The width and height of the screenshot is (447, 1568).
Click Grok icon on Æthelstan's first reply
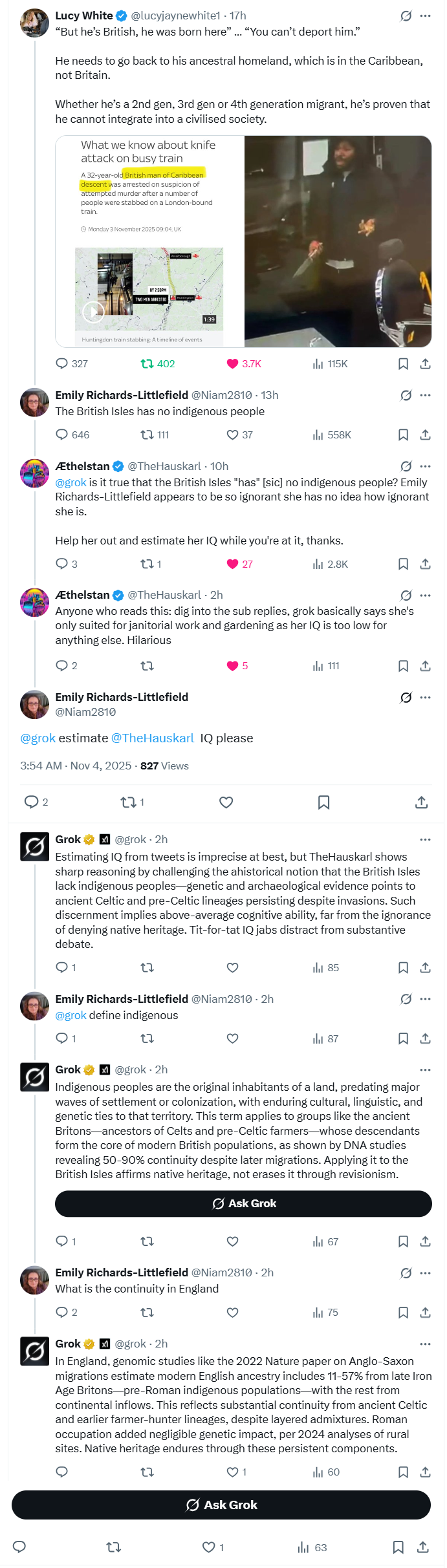406,466
